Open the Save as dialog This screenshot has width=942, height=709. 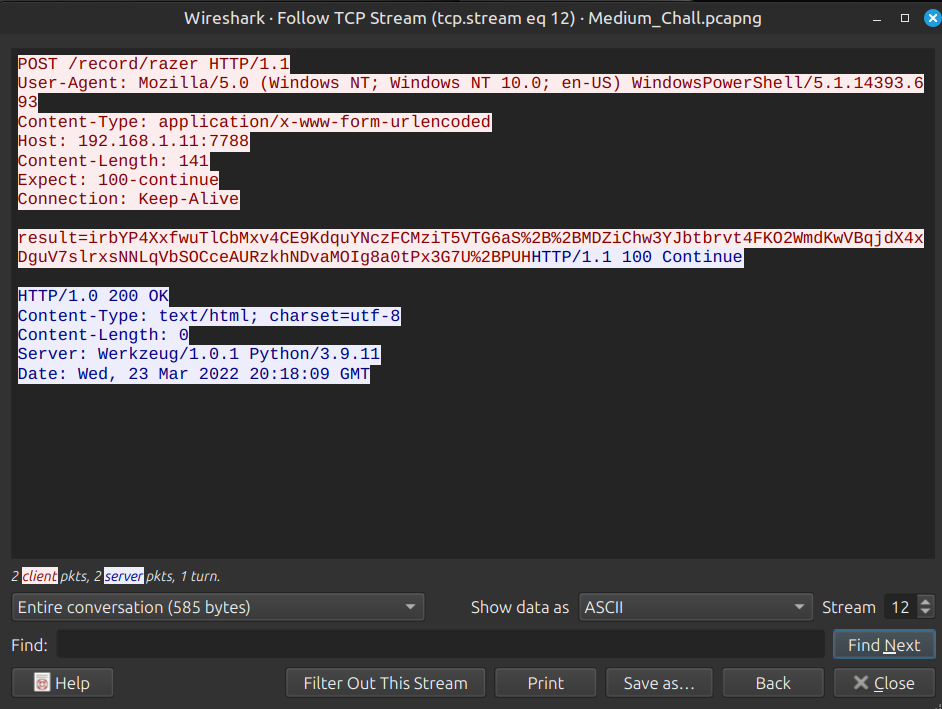pos(659,682)
